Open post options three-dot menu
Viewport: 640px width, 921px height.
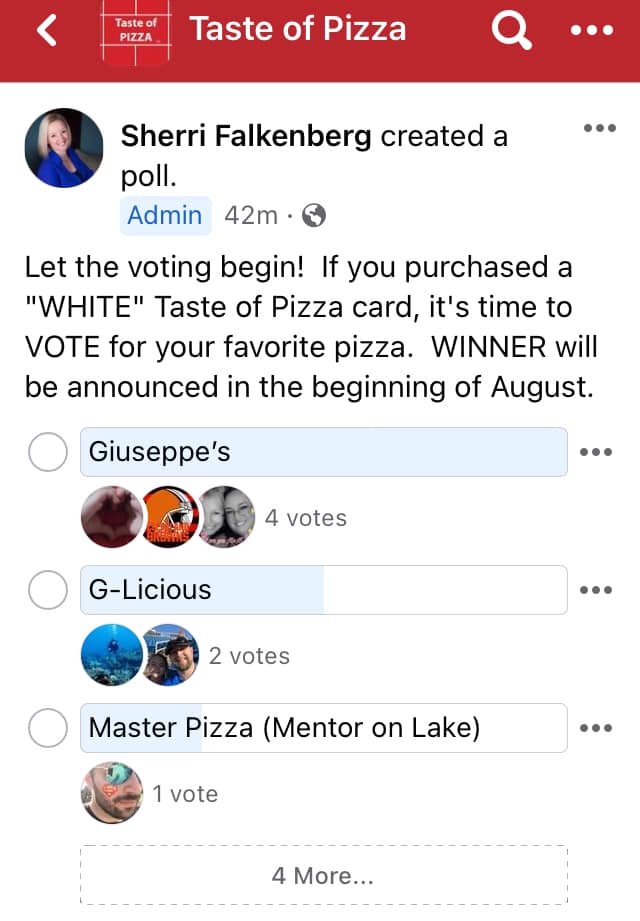tap(599, 128)
